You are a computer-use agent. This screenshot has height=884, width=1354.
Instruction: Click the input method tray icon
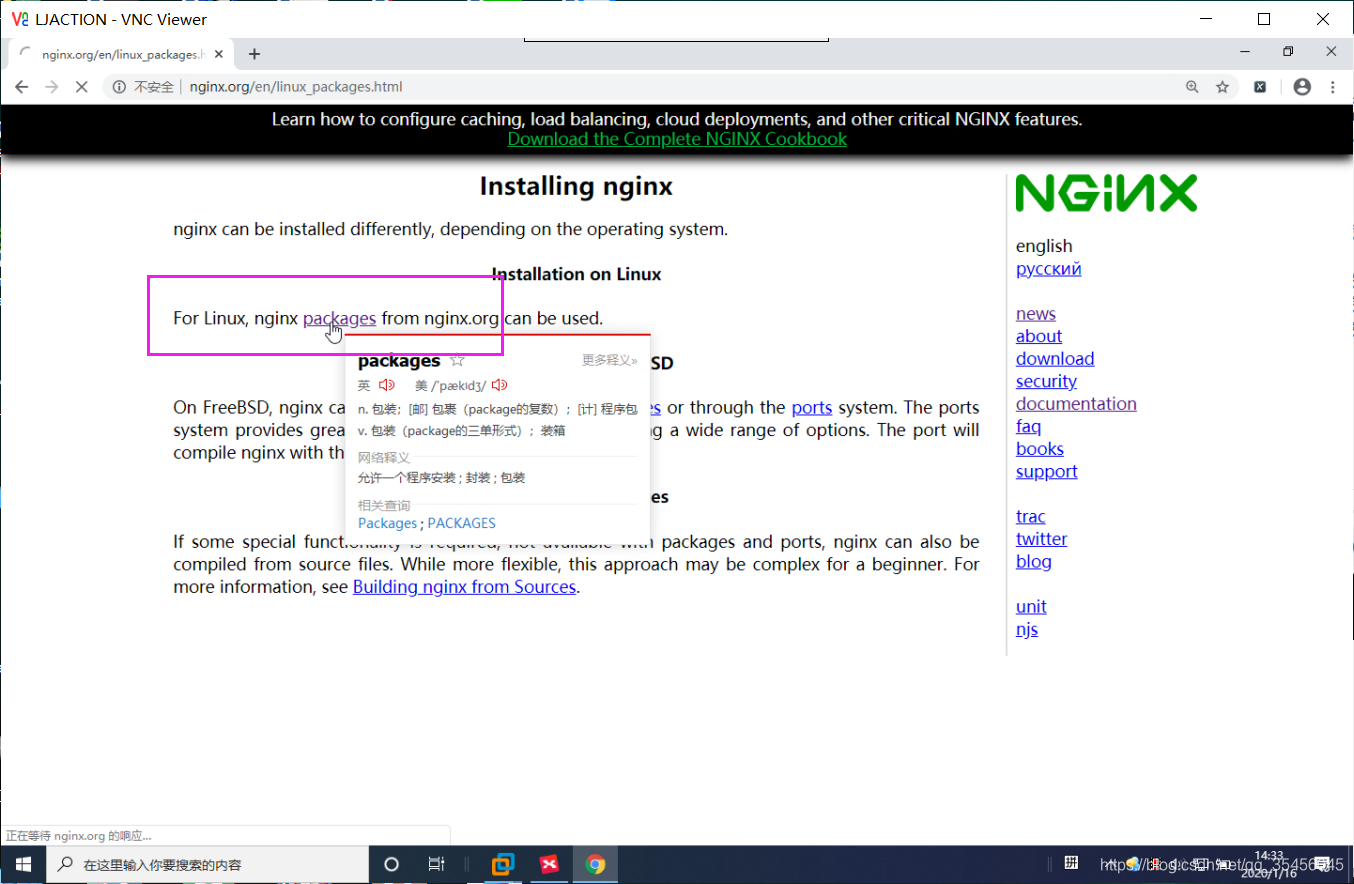pyautogui.click(x=1071, y=863)
